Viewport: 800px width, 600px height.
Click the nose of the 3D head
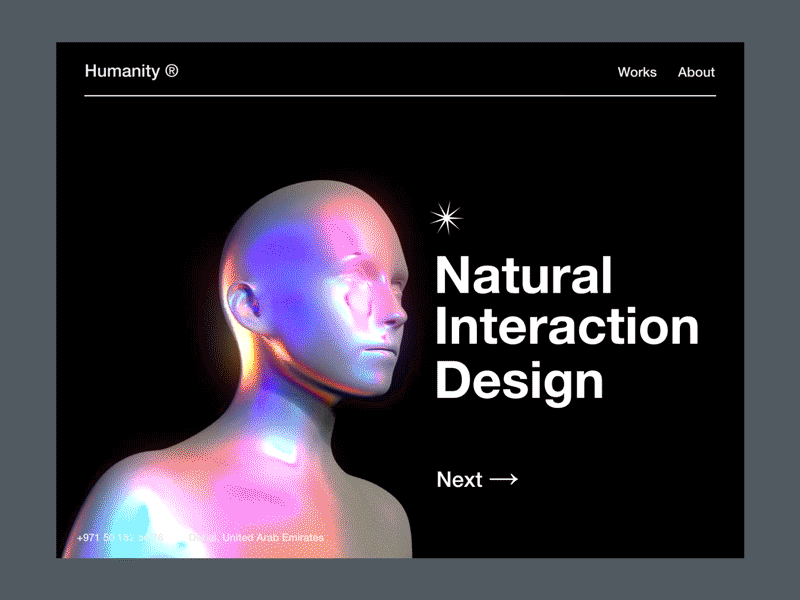pyautogui.click(x=398, y=312)
